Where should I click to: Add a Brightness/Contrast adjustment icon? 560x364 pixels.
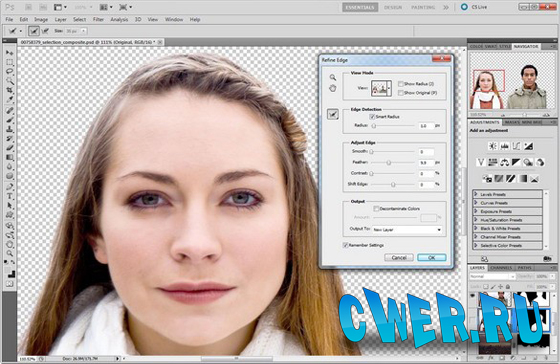point(493,146)
